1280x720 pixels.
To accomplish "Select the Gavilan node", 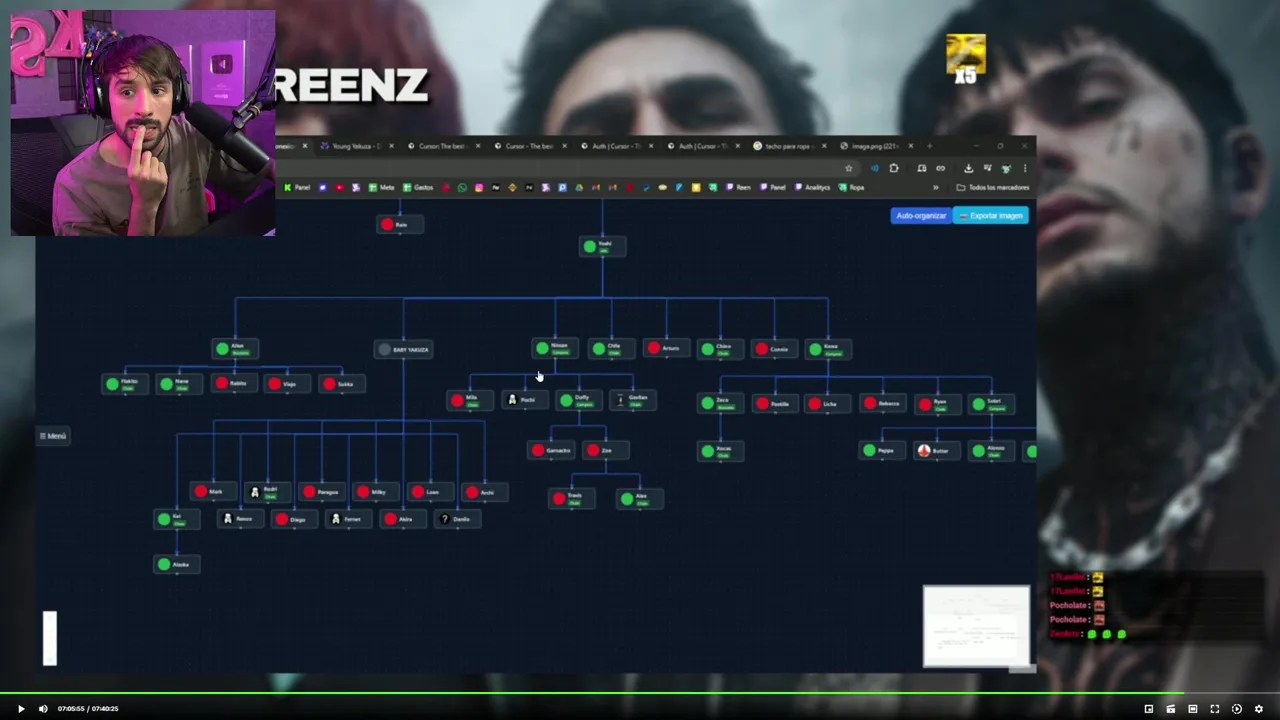I will [x=634, y=399].
